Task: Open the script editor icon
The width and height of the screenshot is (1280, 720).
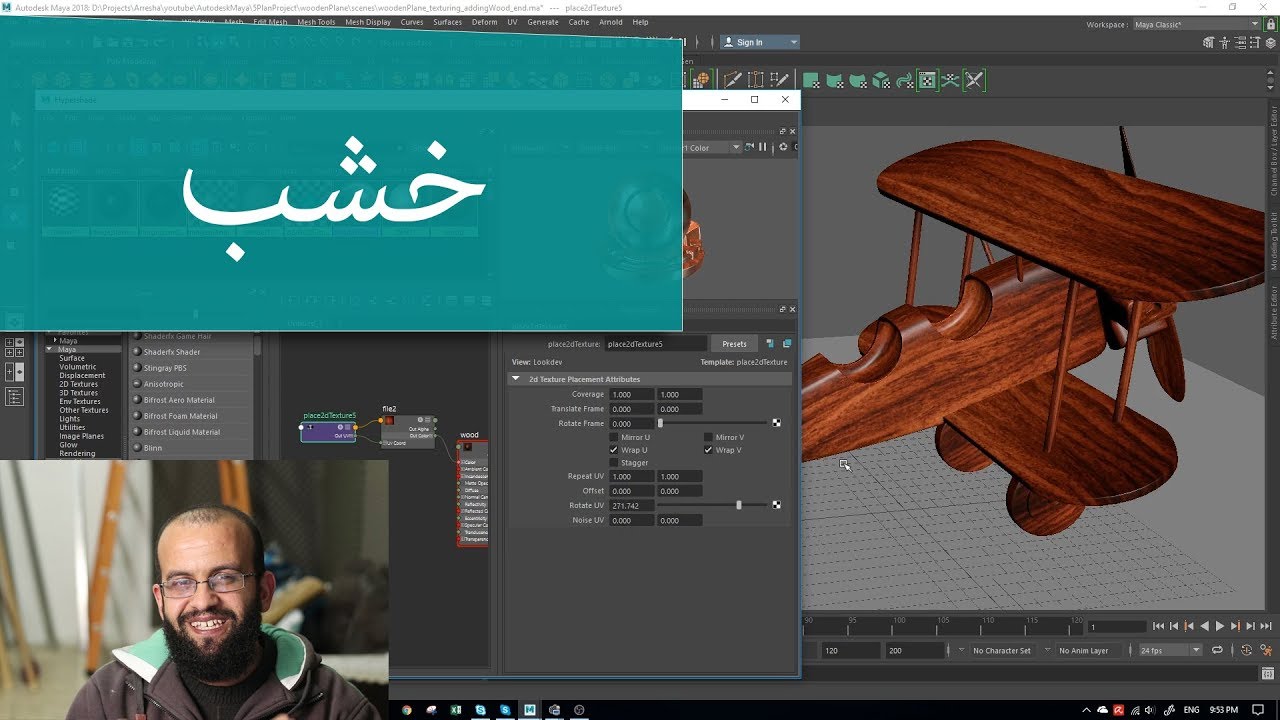Action: pos(1266,674)
